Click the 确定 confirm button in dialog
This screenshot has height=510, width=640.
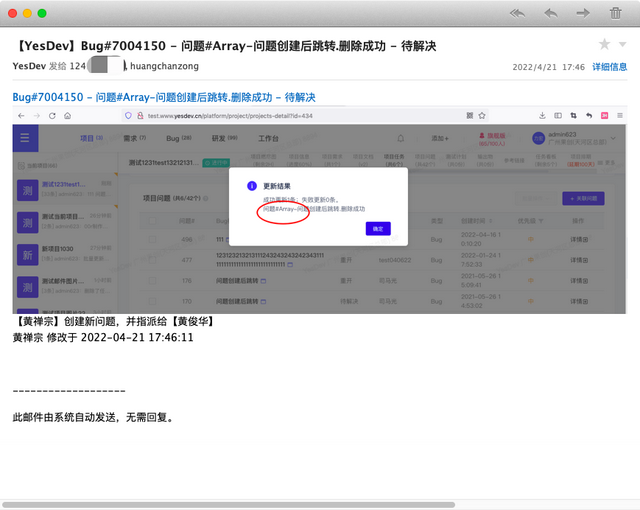[x=378, y=229]
